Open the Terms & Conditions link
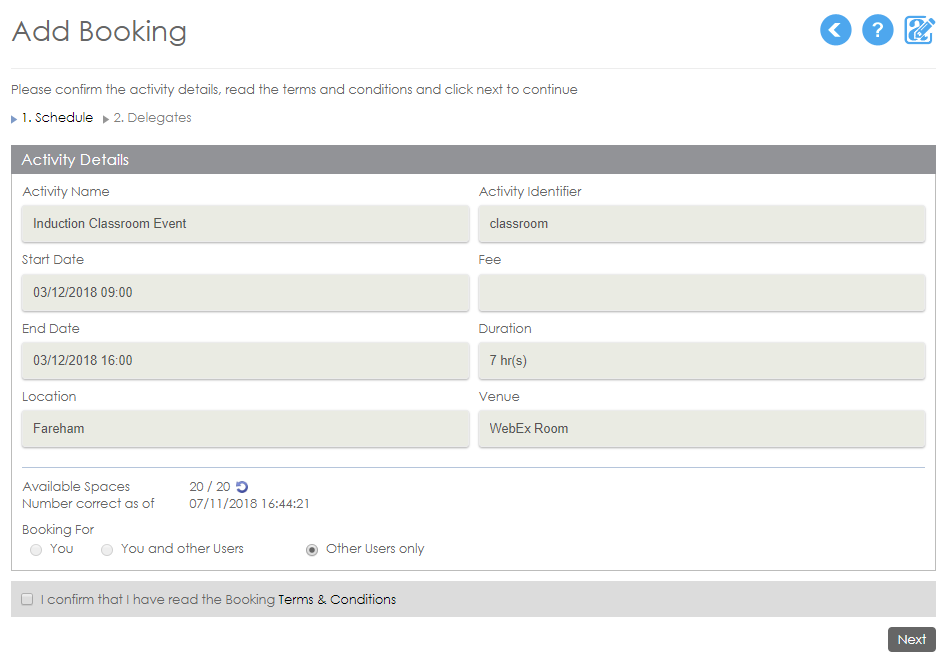 tap(337, 599)
